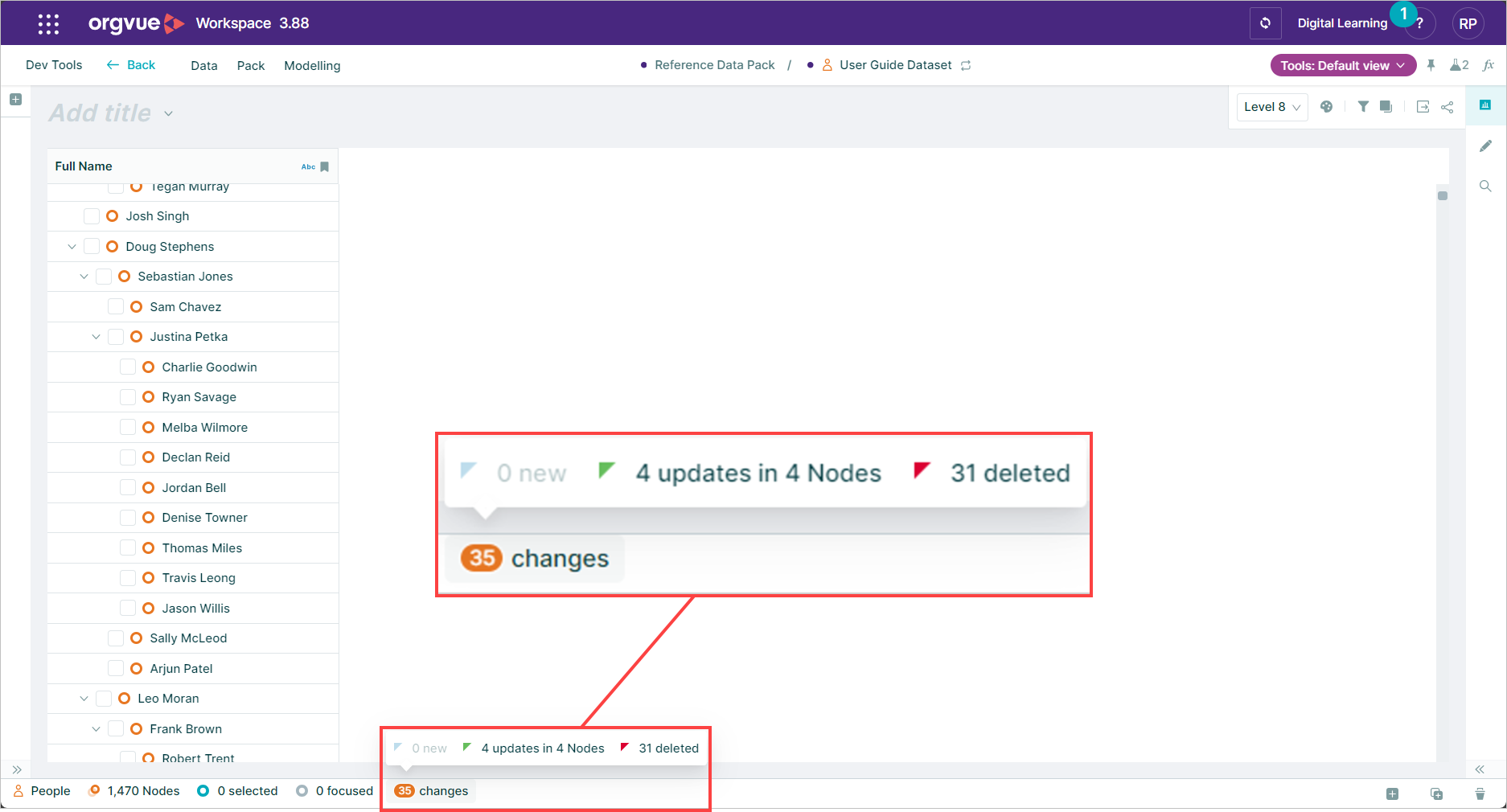Open the Pack menu
Viewport: 1507px width, 812px height.
[251, 66]
